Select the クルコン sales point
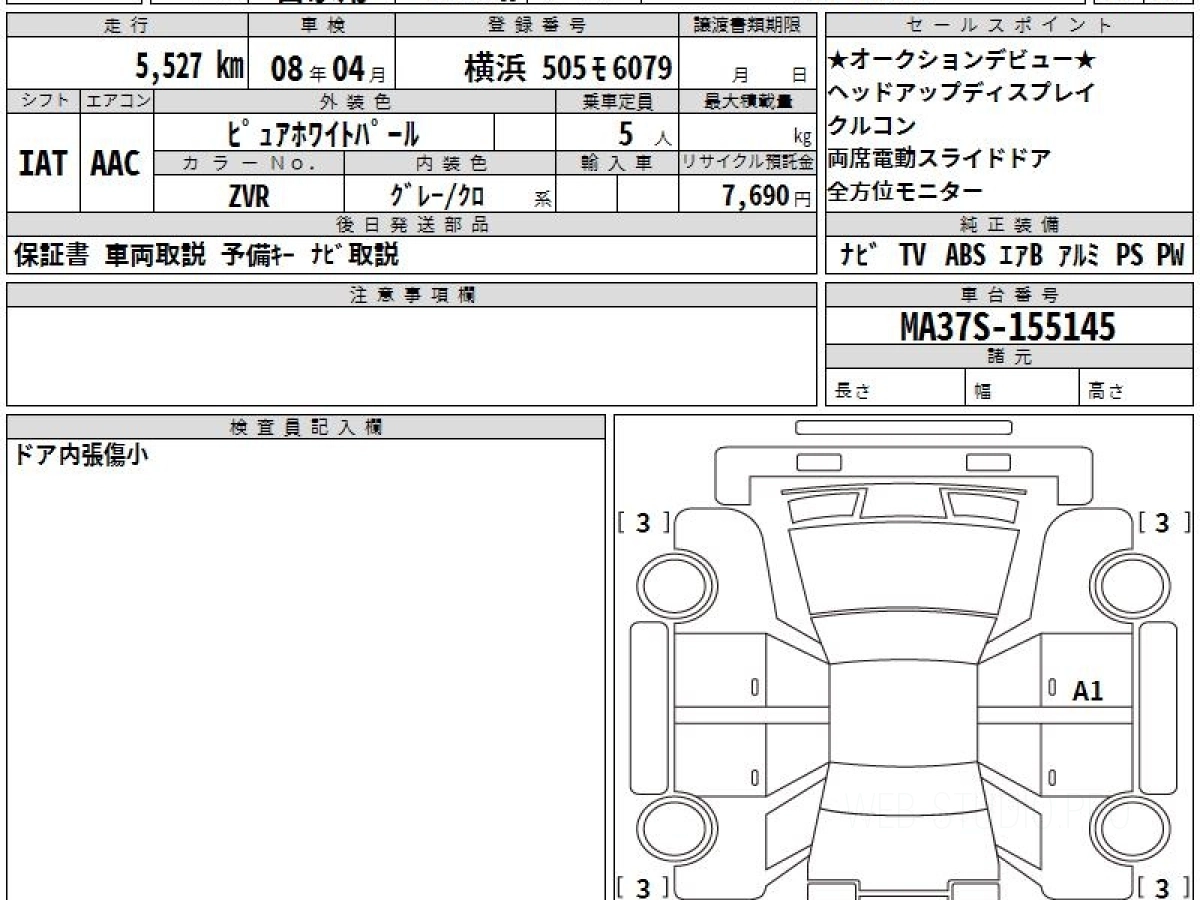 872,126
